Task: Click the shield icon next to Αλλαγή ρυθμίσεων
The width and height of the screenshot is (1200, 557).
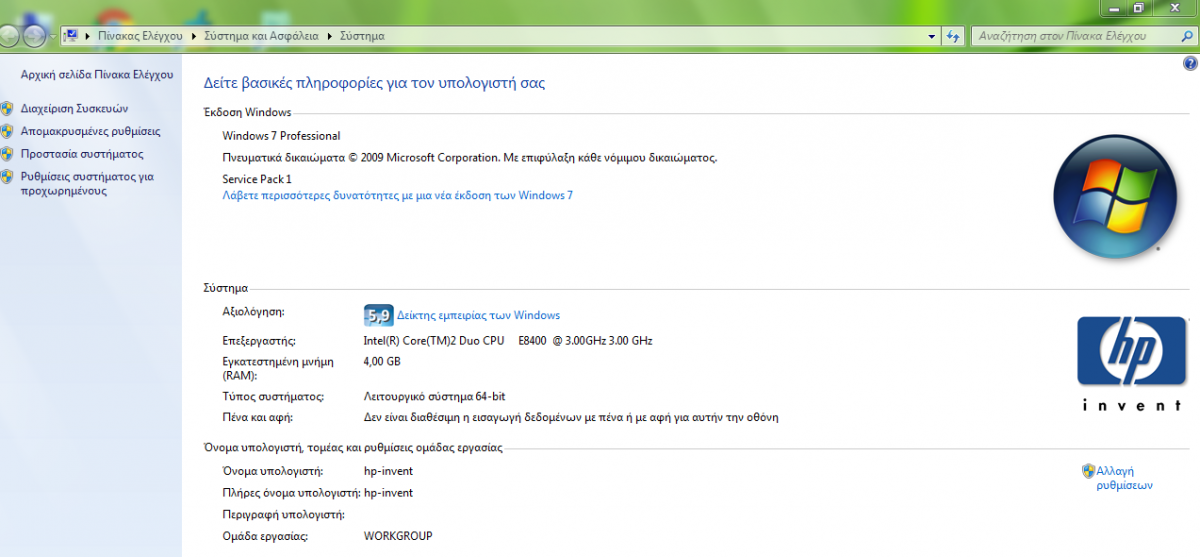Action: (x=1088, y=470)
